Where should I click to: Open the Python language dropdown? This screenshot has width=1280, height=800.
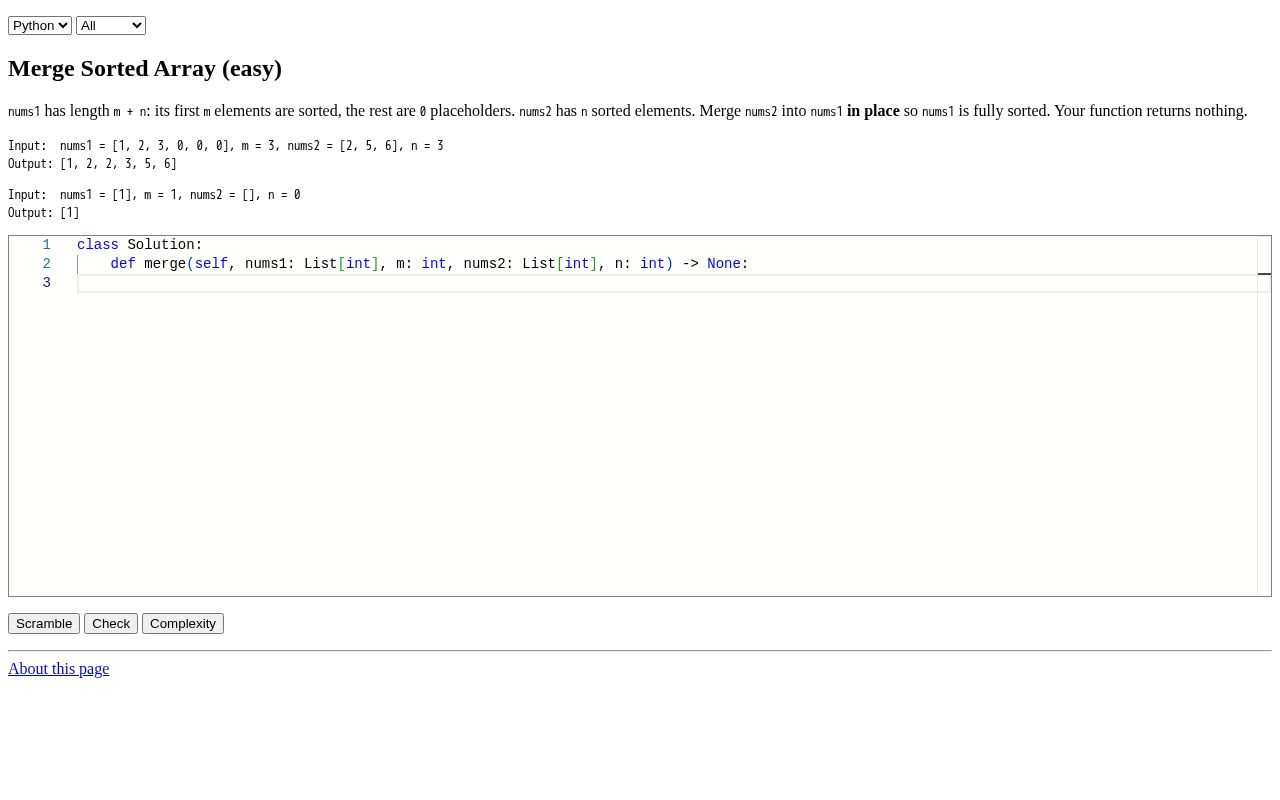(x=40, y=25)
